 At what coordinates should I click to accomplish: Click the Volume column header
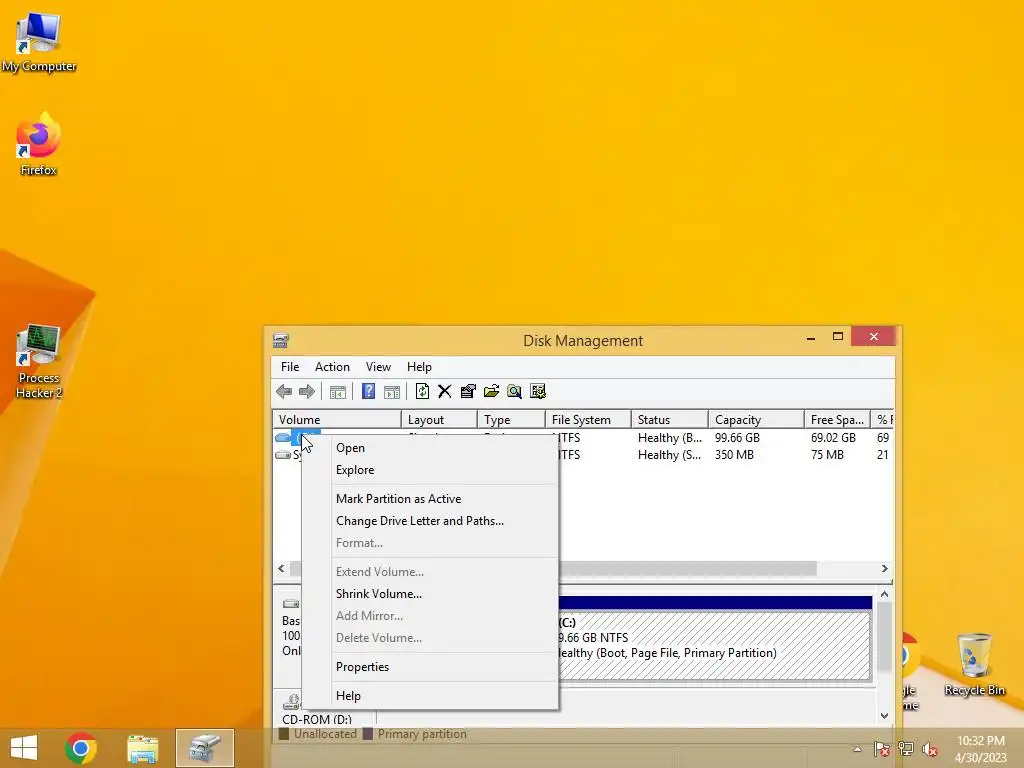pos(337,419)
